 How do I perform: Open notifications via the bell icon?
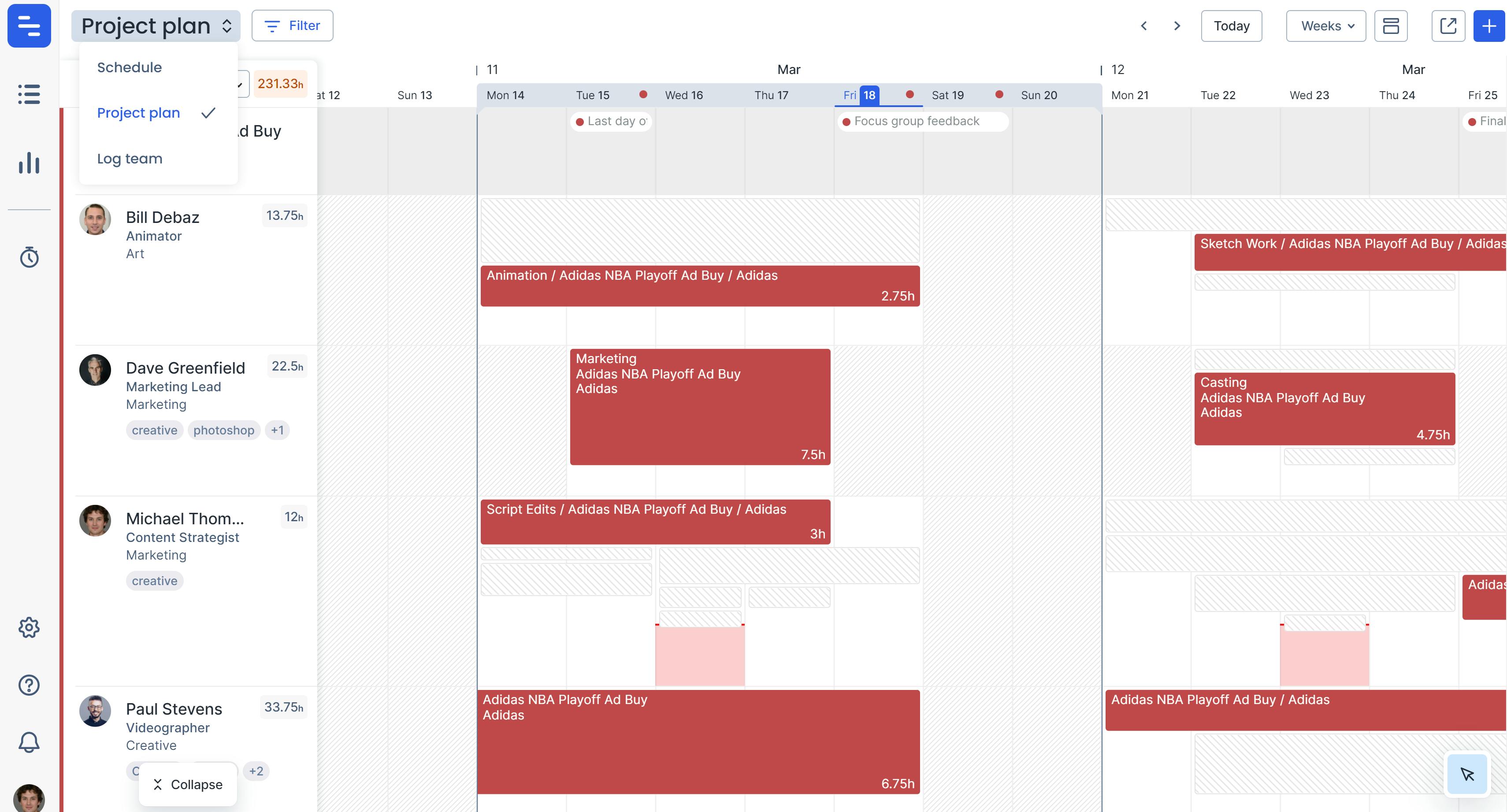click(29, 741)
